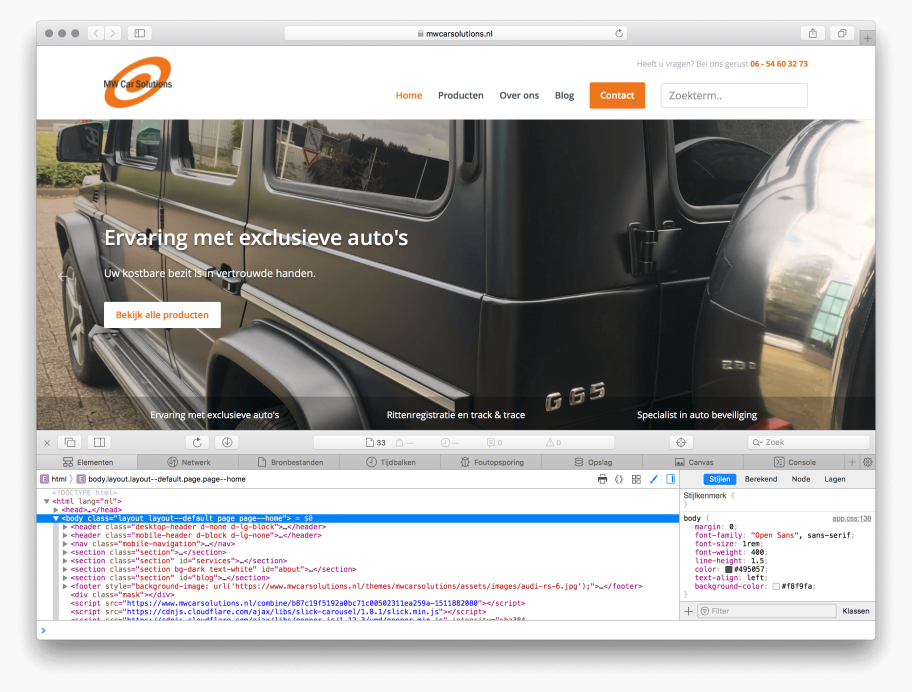Expand the head element node
912x692 pixels.
pyautogui.click(x=56, y=510)
